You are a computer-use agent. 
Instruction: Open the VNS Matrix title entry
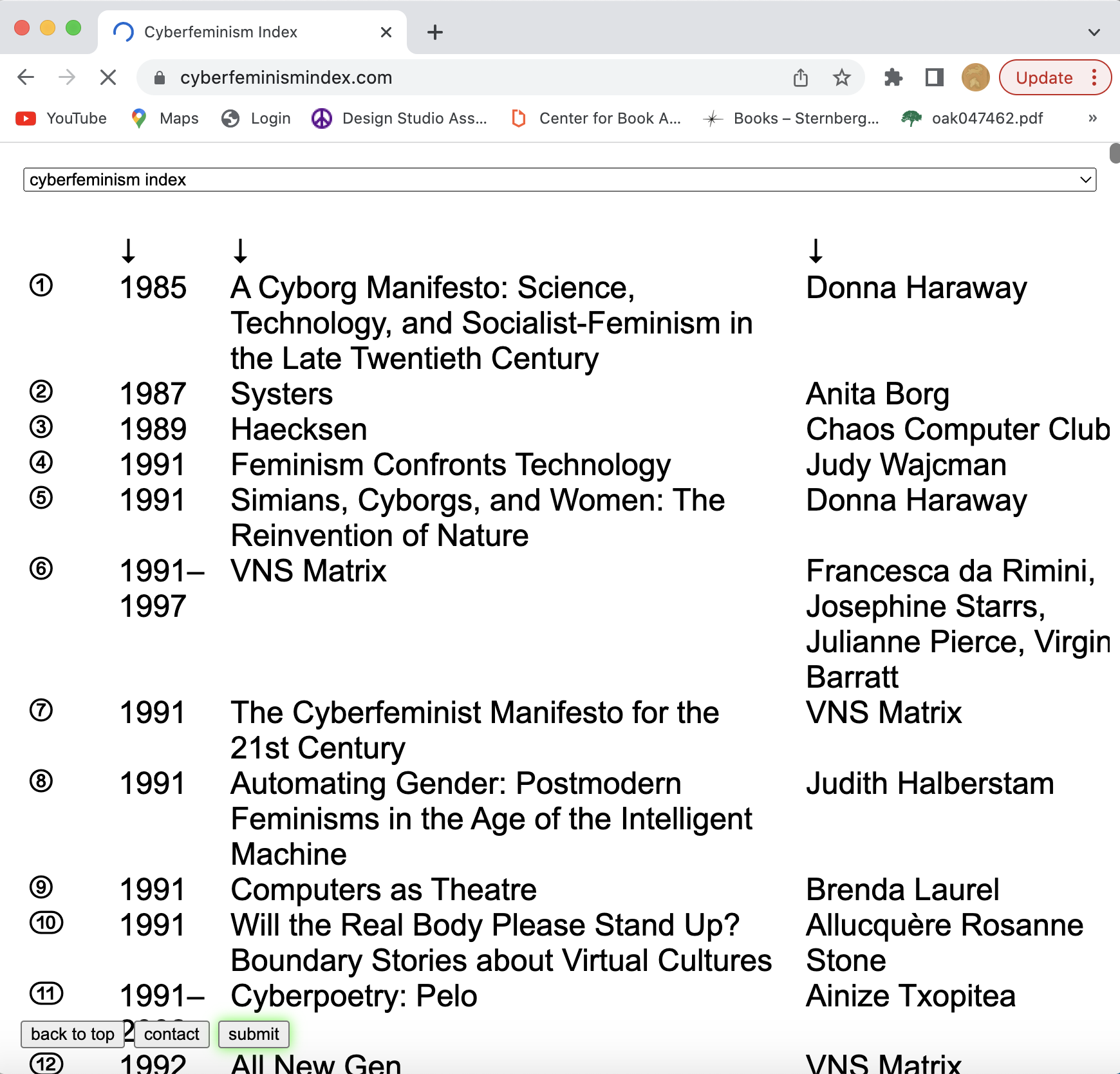click(x=309, y=571)
